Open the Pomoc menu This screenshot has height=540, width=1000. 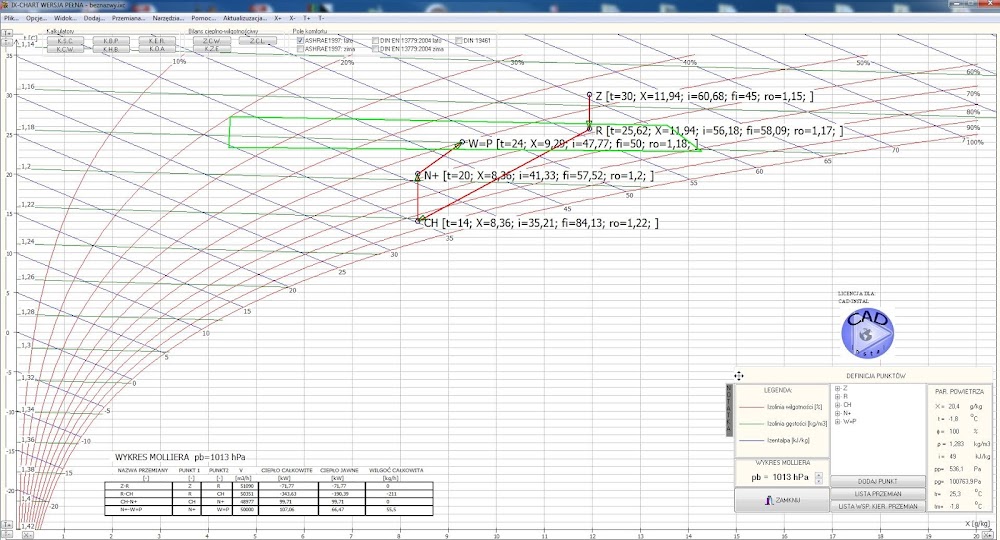[203, 18]
